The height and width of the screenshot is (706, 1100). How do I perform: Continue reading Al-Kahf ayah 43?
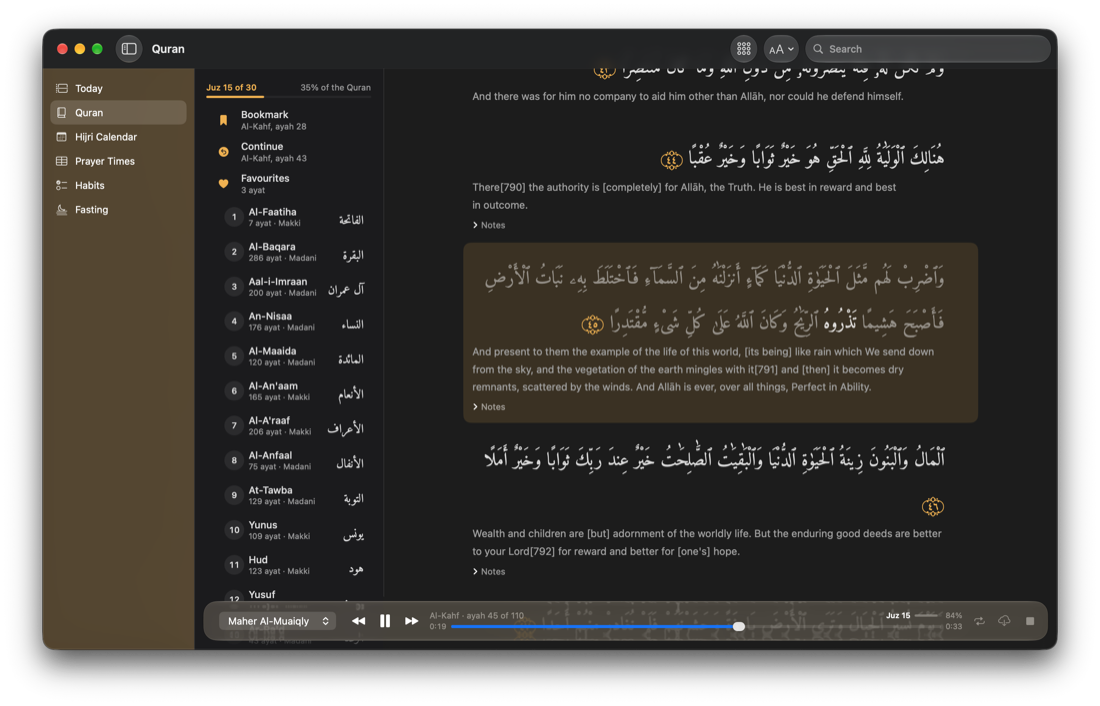(x=289, y=152)
